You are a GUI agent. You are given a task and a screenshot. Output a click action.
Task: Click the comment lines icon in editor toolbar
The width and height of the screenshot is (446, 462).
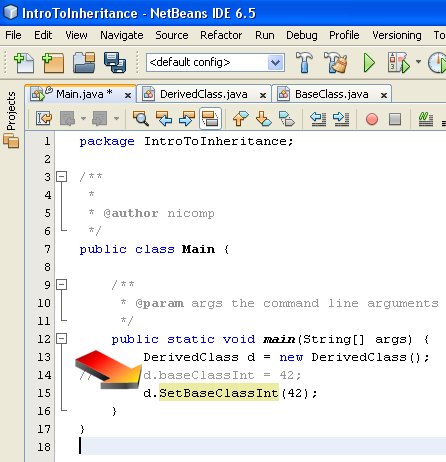(x=426, y=119)
